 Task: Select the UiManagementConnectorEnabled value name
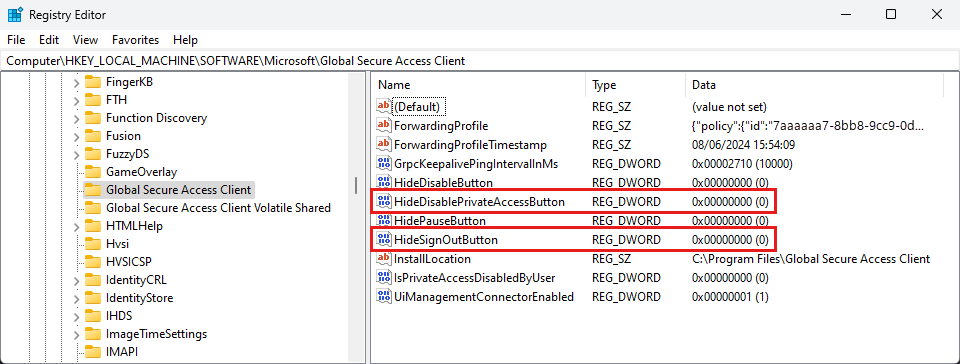[x=484, y=297]
